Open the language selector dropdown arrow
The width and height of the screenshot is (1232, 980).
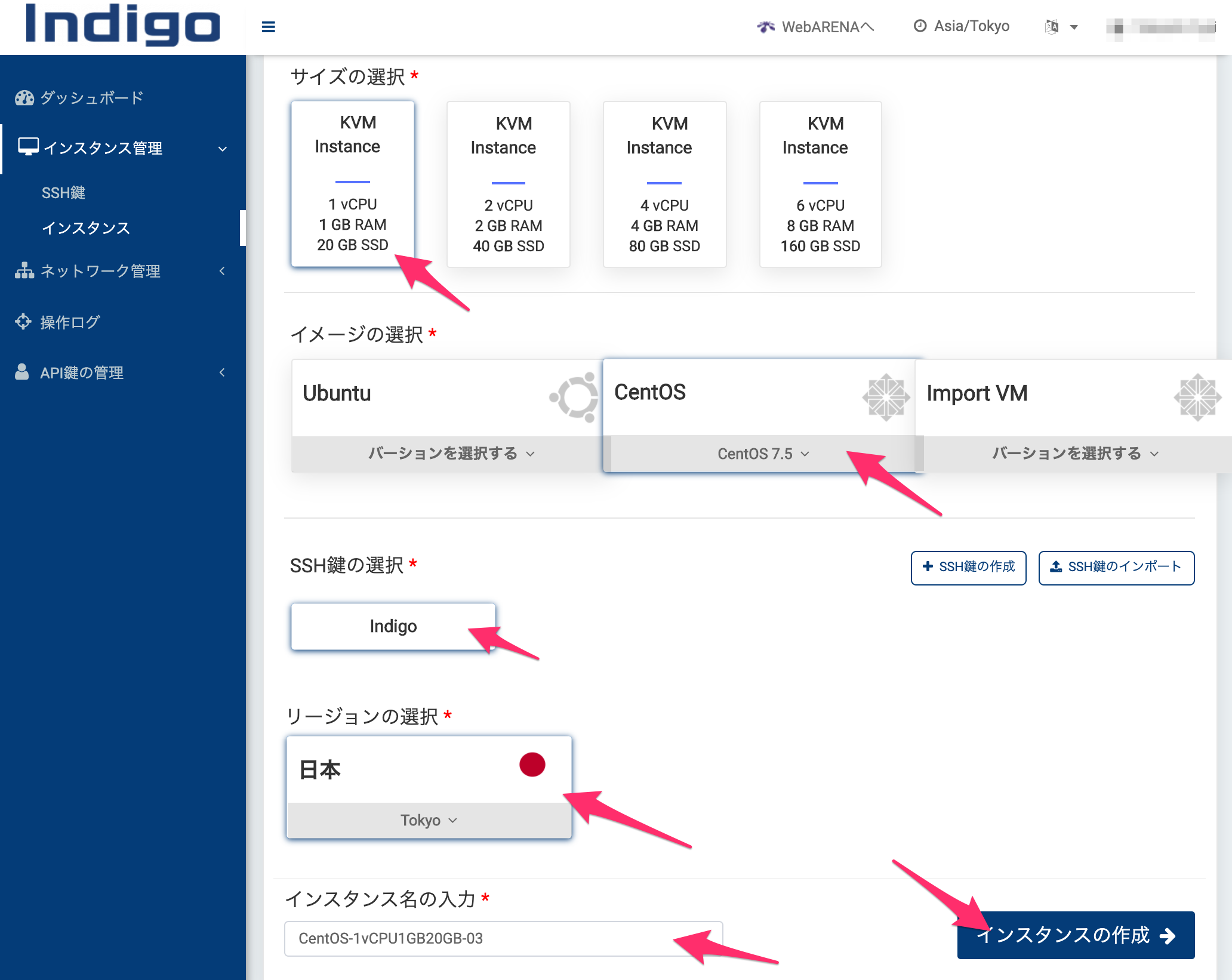click(x=1074, y=27)
